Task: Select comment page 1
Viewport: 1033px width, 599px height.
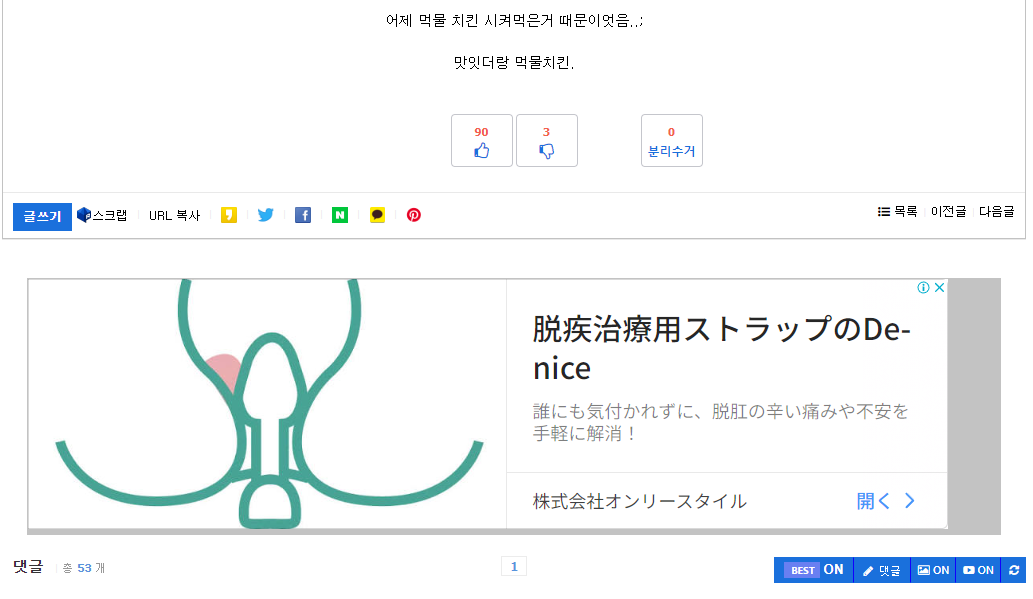Action: tap(514, 567)
